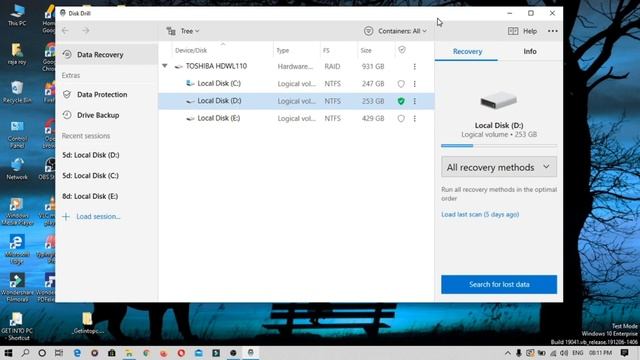Viewport: 640px width, 360px height.
Task: Open the Containers: All filter dropdown
Action: 396,31
